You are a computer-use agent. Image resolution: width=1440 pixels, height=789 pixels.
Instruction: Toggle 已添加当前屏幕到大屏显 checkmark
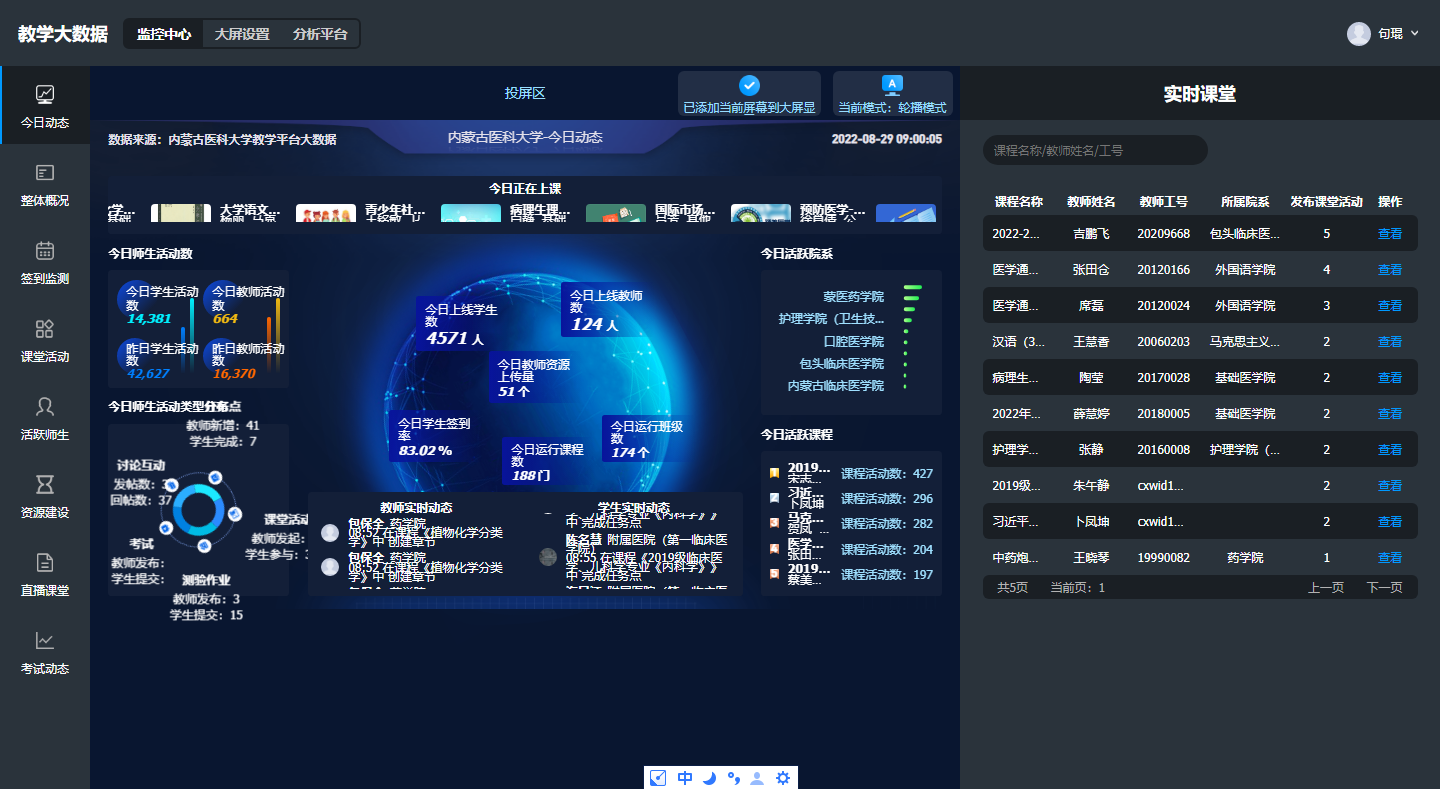pyautogui.click(x=749, y=86)
